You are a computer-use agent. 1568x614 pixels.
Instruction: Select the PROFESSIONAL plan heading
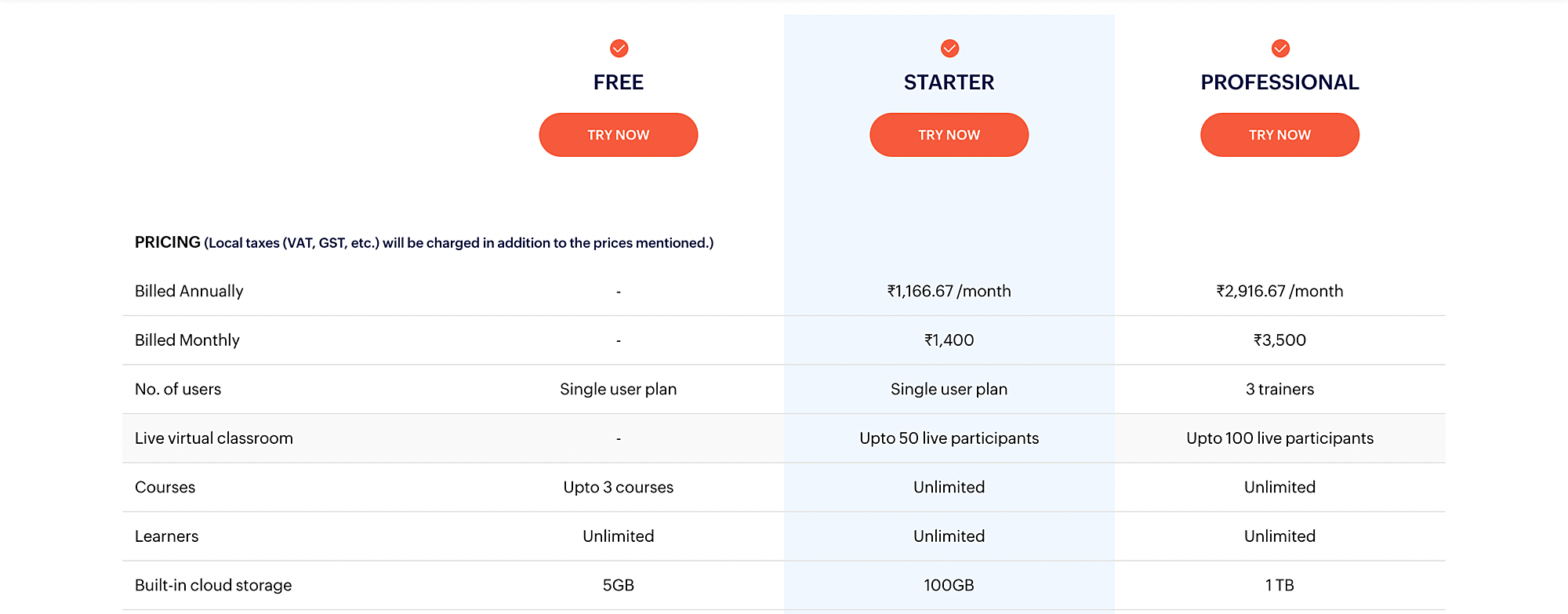[x=1279, y=82]
